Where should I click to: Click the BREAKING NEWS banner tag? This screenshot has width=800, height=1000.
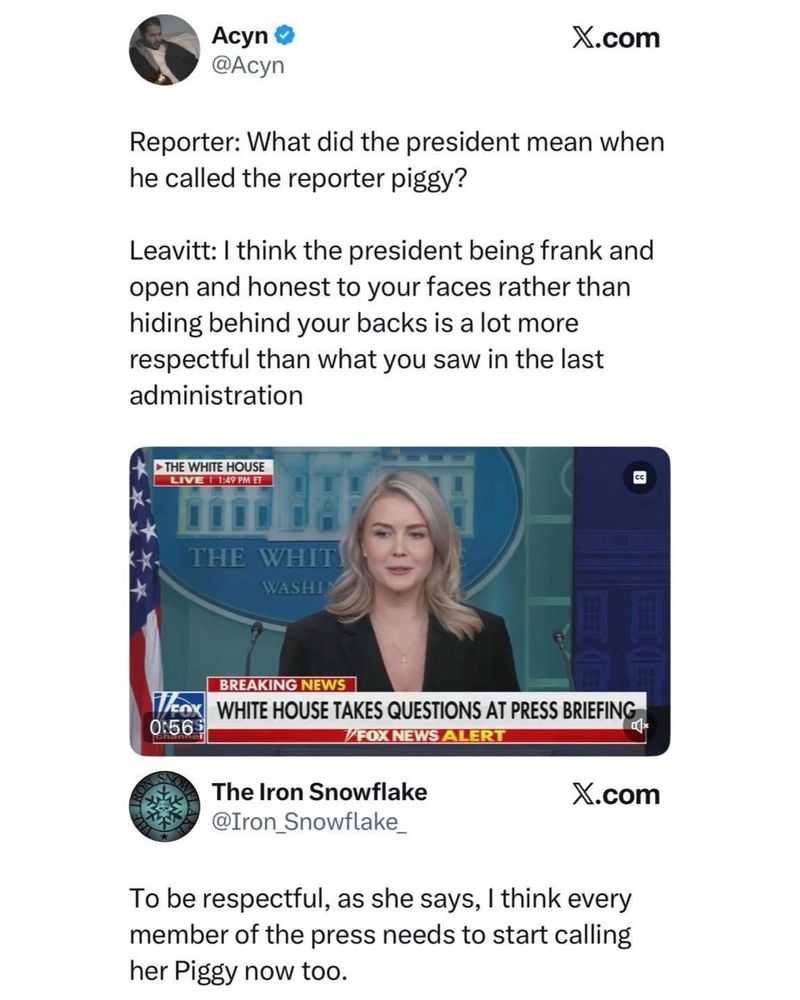click(281, 685)
